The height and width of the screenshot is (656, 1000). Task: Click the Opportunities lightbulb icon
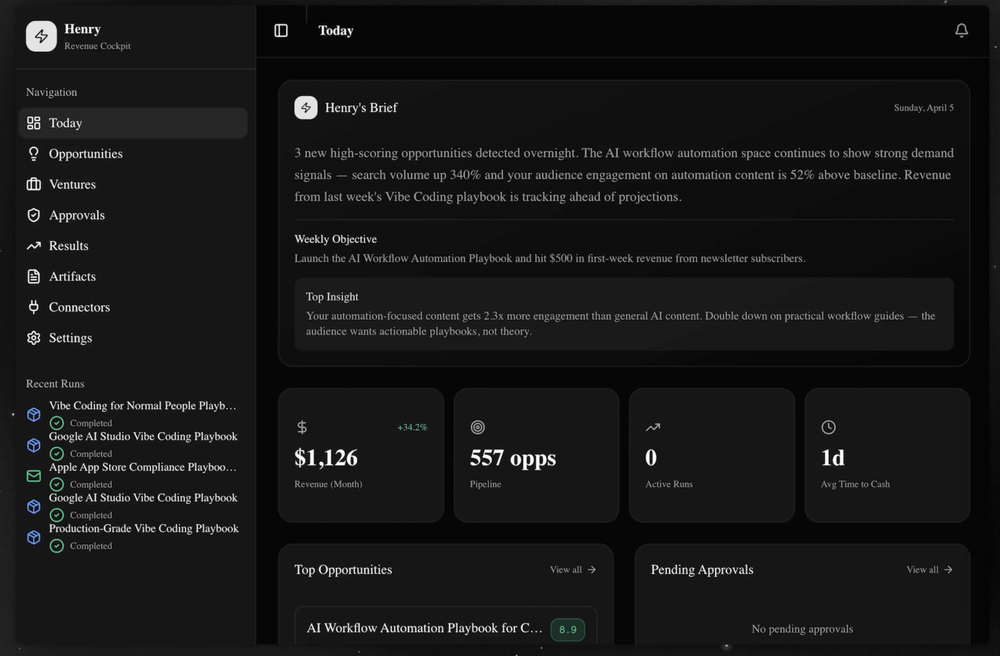click(34, 154)
